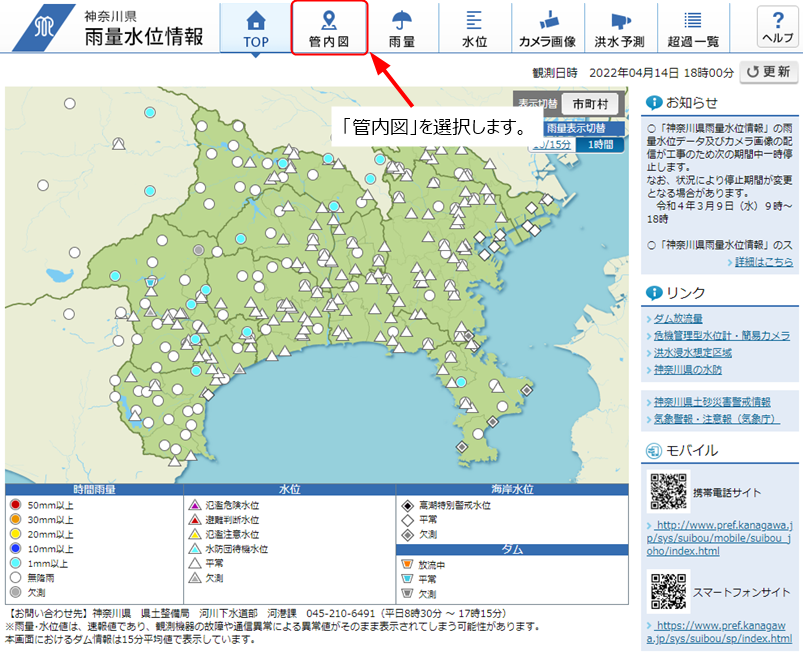
Task: Select the 10/15分 rainfall display option
Action: coord(552,144)
